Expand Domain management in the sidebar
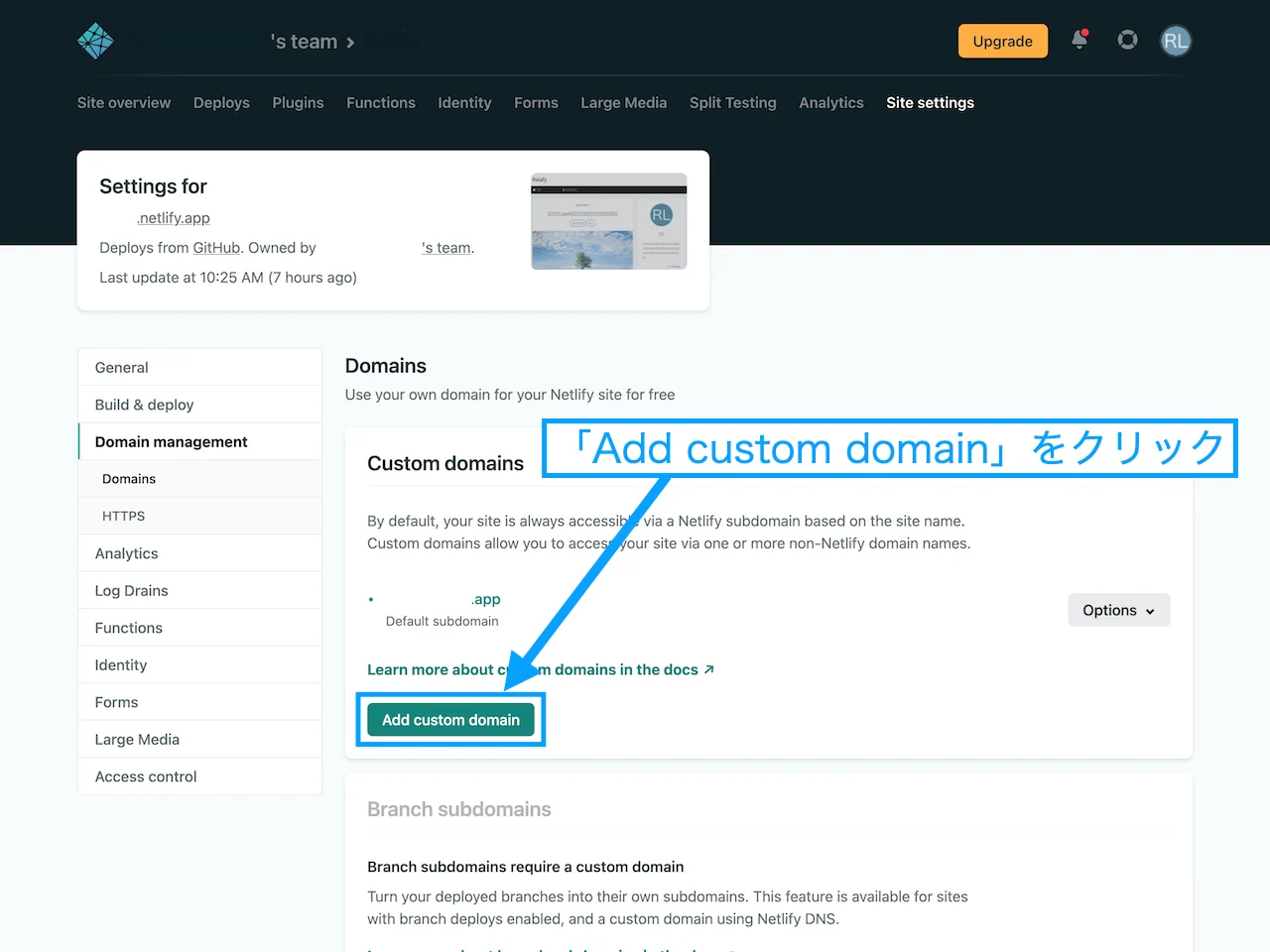The height and width of the screenshot is (952, 1270). coord(171,441)
